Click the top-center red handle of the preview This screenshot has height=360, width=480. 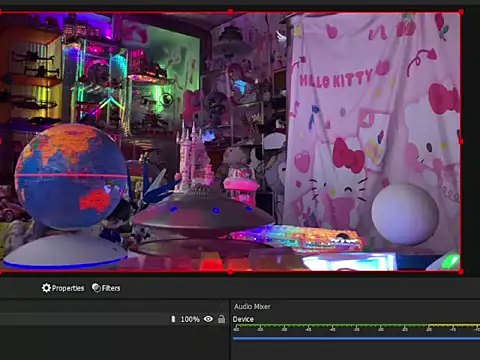[230, 12]
